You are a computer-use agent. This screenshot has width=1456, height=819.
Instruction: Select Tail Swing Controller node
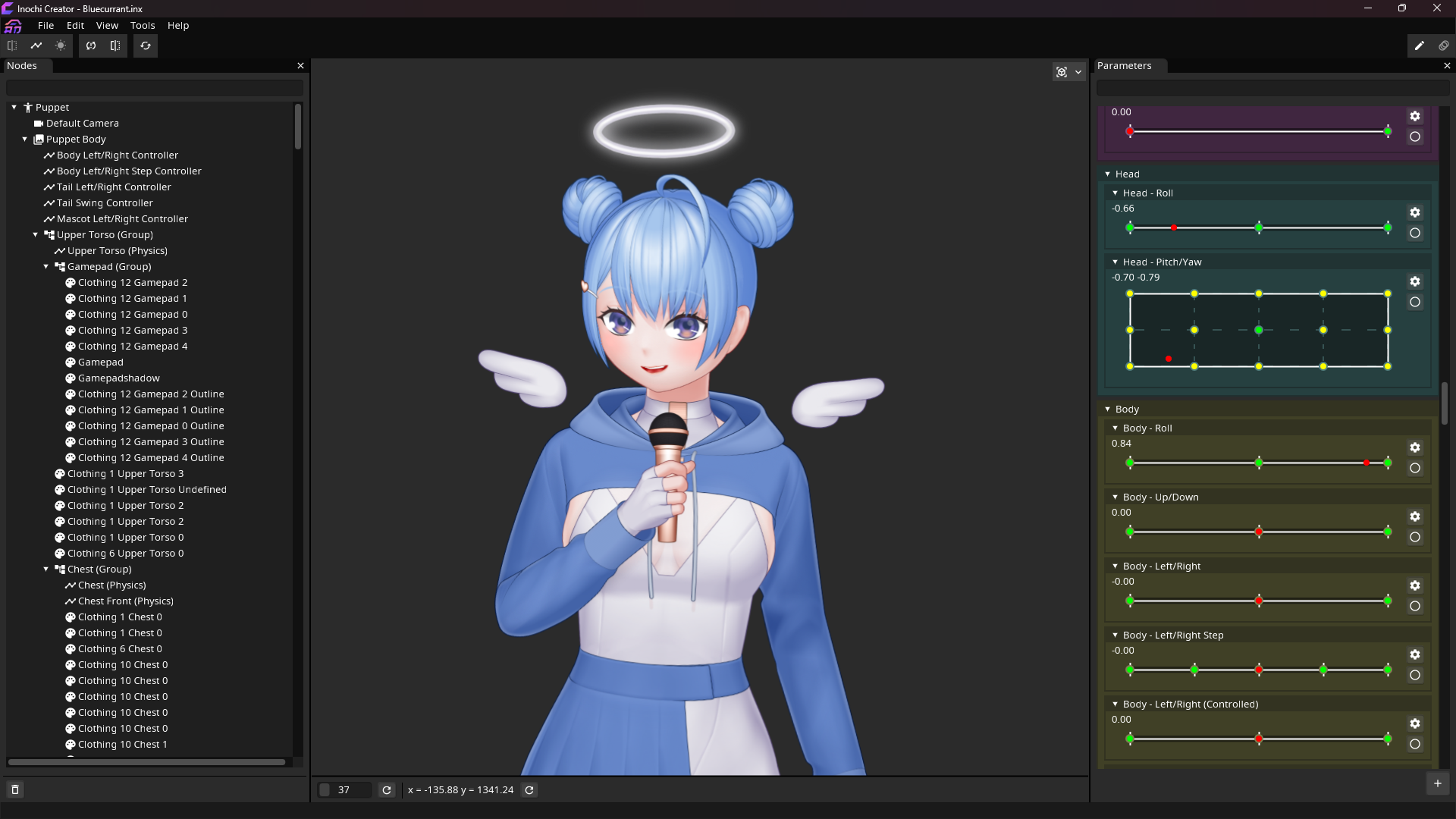coord(105,203)
